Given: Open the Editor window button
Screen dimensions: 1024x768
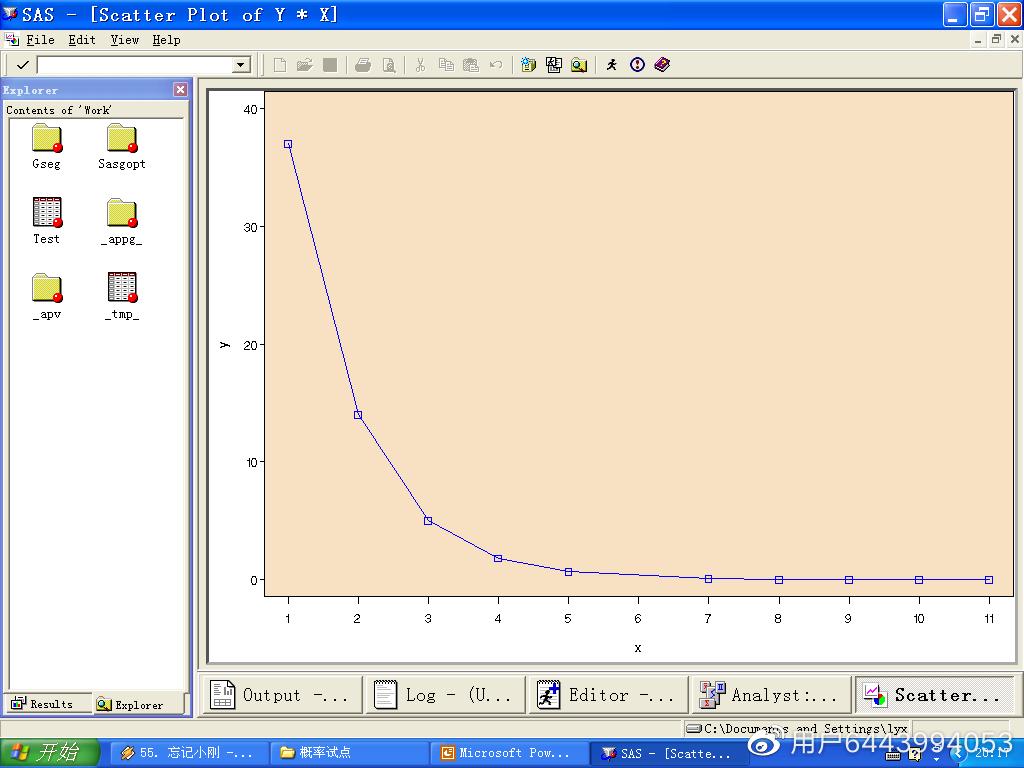Looking at the screenshot, I should click(608, 695).
